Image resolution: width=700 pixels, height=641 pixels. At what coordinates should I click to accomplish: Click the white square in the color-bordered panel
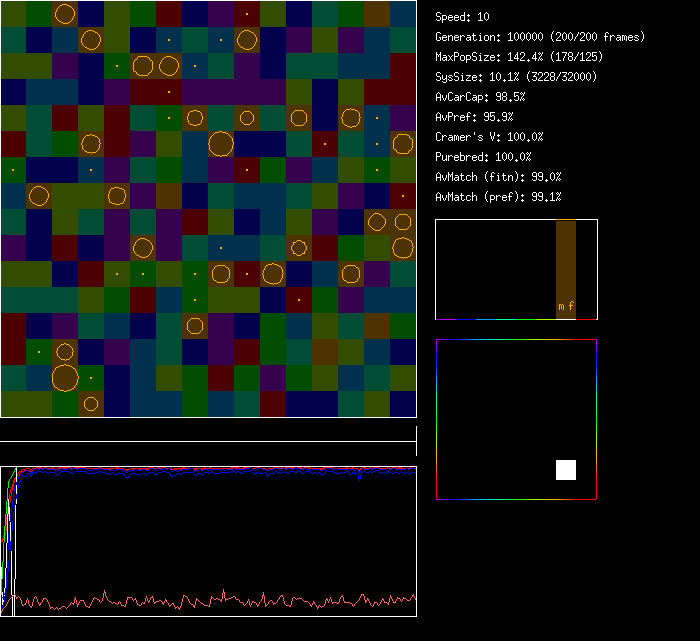click(566, 470)
